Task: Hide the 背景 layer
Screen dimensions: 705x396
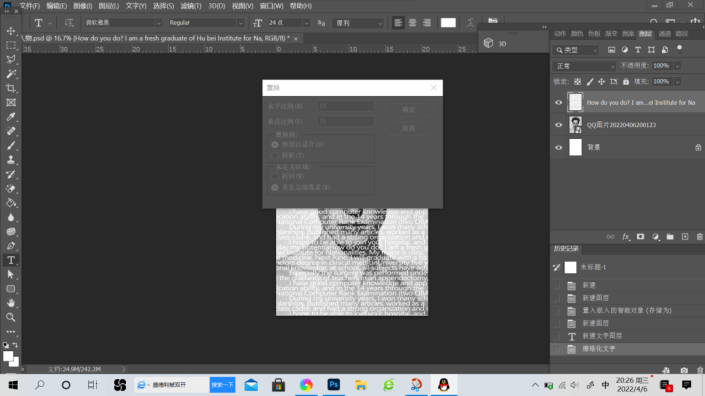Action: (558, 147)
